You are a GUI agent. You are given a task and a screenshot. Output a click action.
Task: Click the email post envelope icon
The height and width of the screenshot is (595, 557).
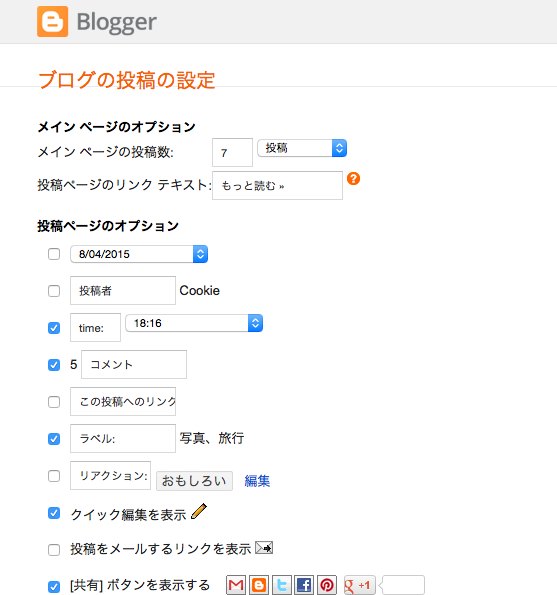coord(264,548)
